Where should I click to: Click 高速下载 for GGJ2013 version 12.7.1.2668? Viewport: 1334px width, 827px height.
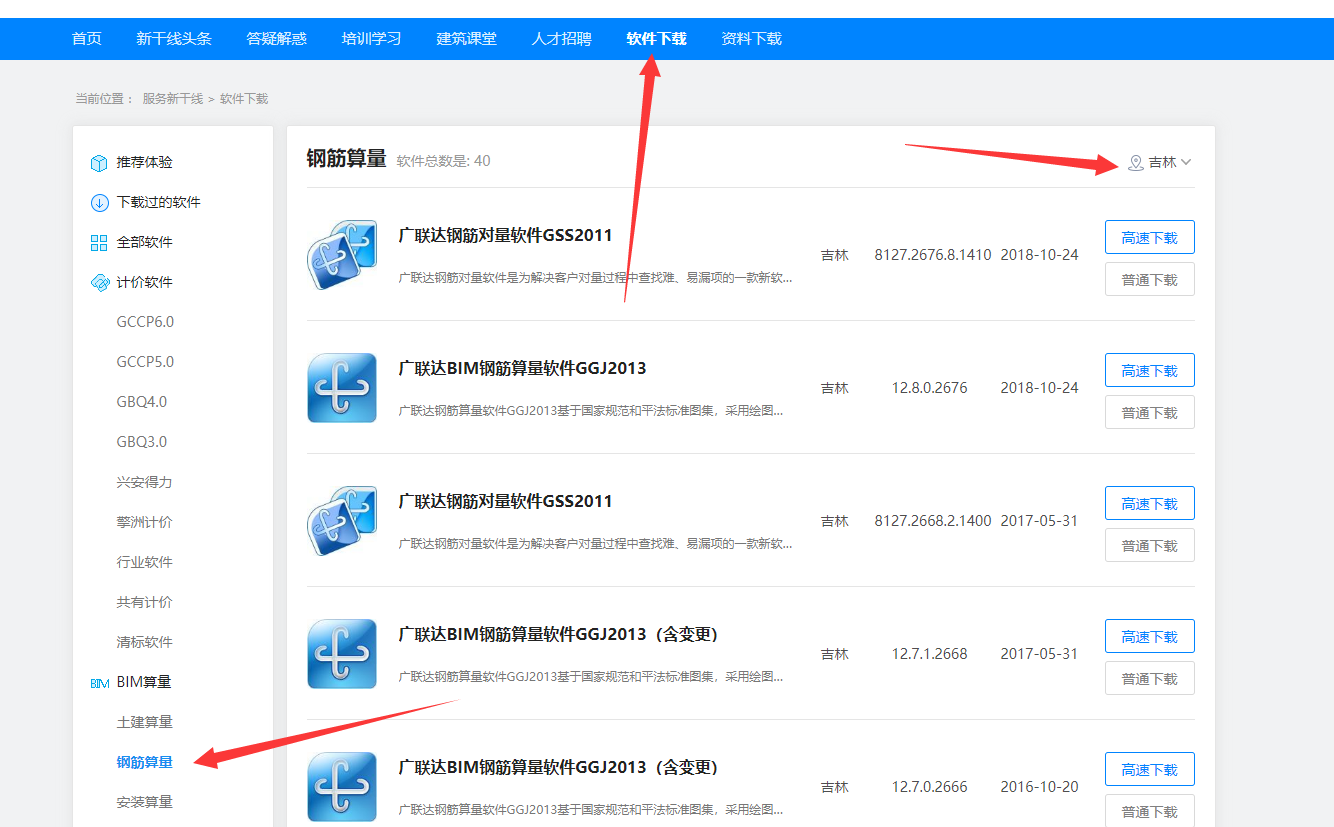click(1150, 637)
